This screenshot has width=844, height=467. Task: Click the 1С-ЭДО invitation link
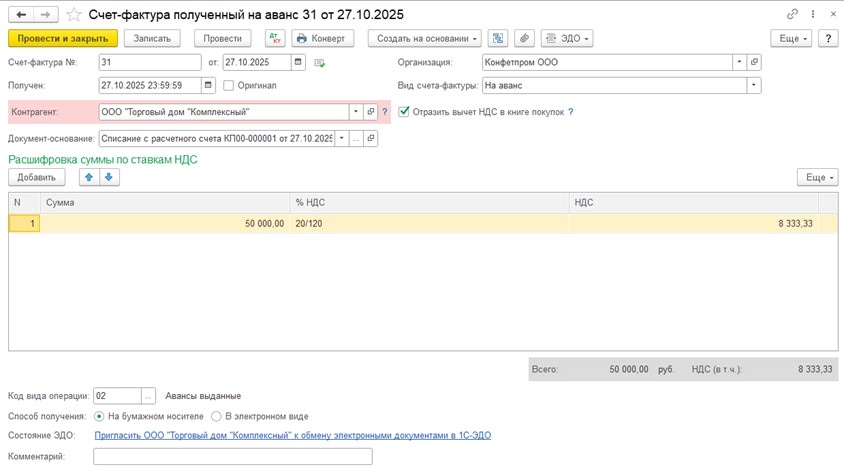292,436
